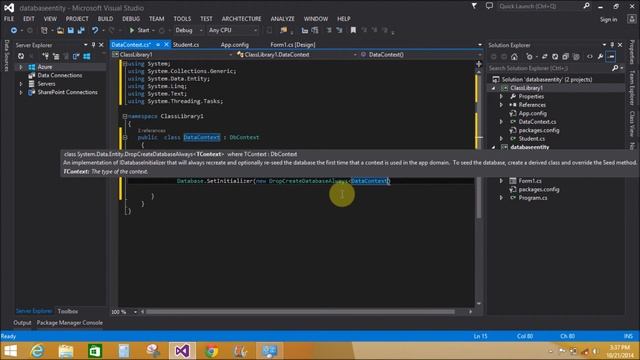640x360 pixels.
Task: Open the Output window tab
Action: pyautogui.click(x=22, y=323)
